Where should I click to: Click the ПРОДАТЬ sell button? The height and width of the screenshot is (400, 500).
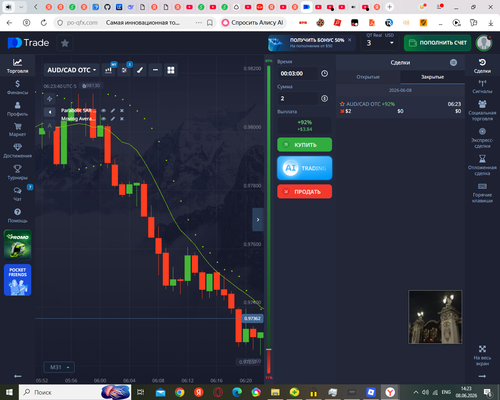pos(305,192)
